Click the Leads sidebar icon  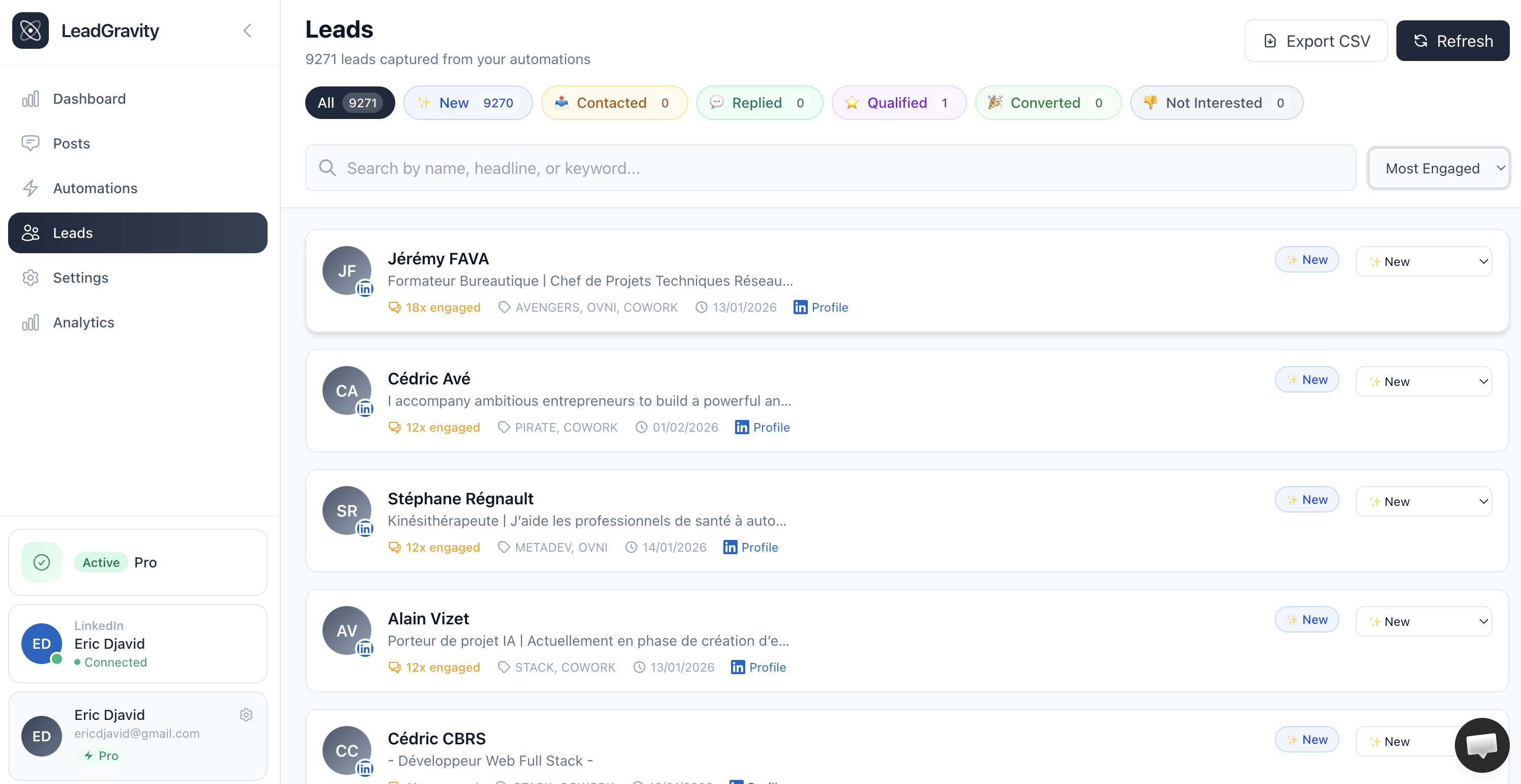[x=31, y=232]
